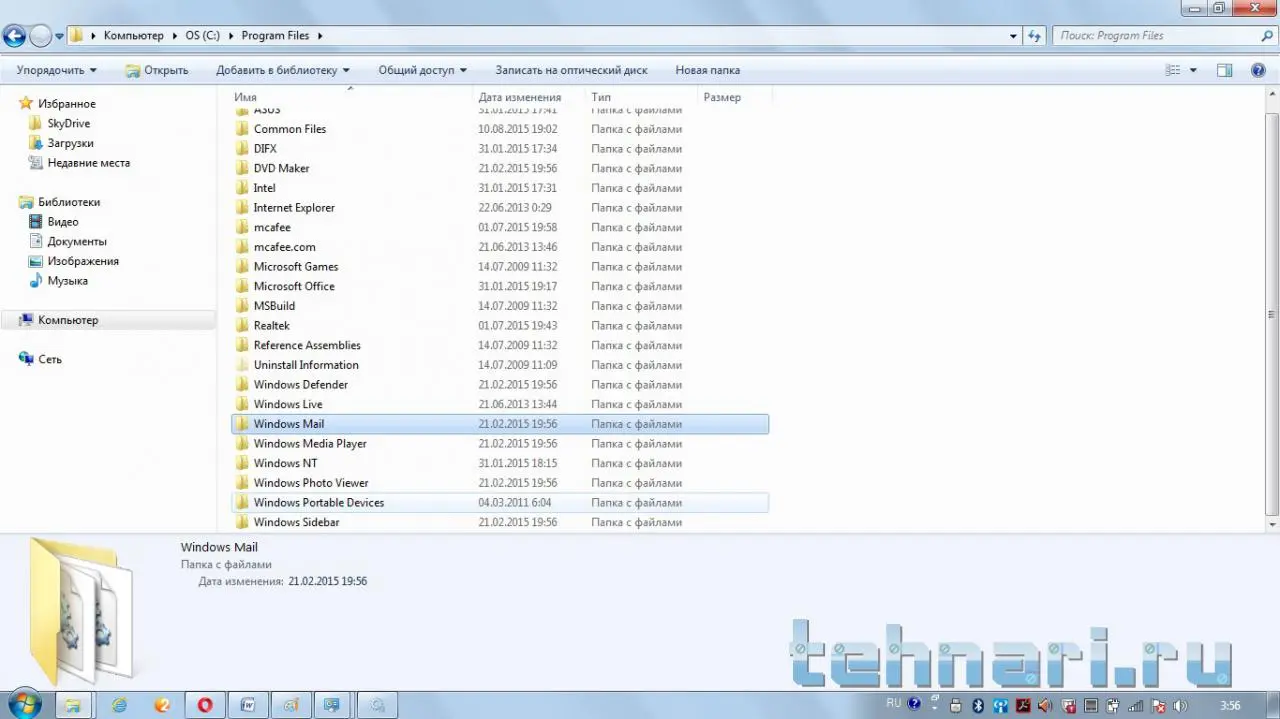This screenshot has width=1280, height=719.
Task: Select the Microsoft Games folder icon
Action: [241, 266]
